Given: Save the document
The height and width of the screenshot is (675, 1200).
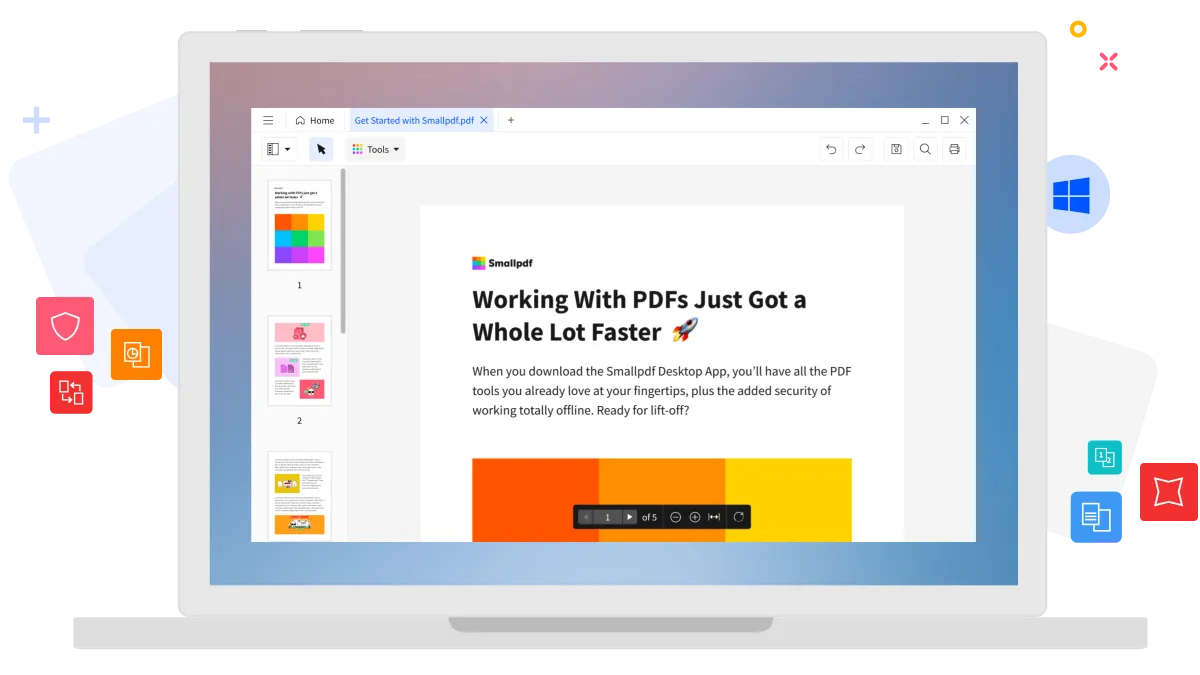Looking at the screenshot, I should pos(895,148).
